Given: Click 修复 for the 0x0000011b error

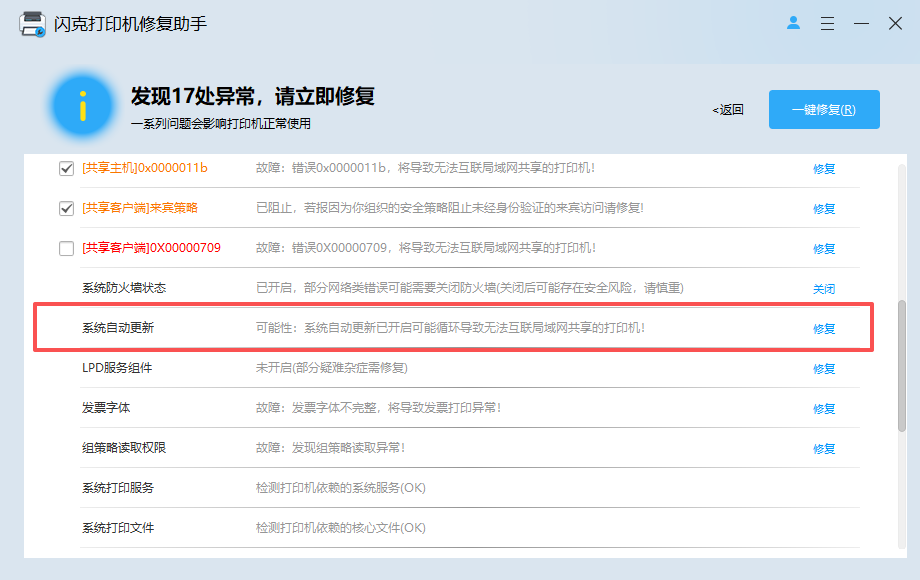Looking at the screenshot, I should (824, 169).
